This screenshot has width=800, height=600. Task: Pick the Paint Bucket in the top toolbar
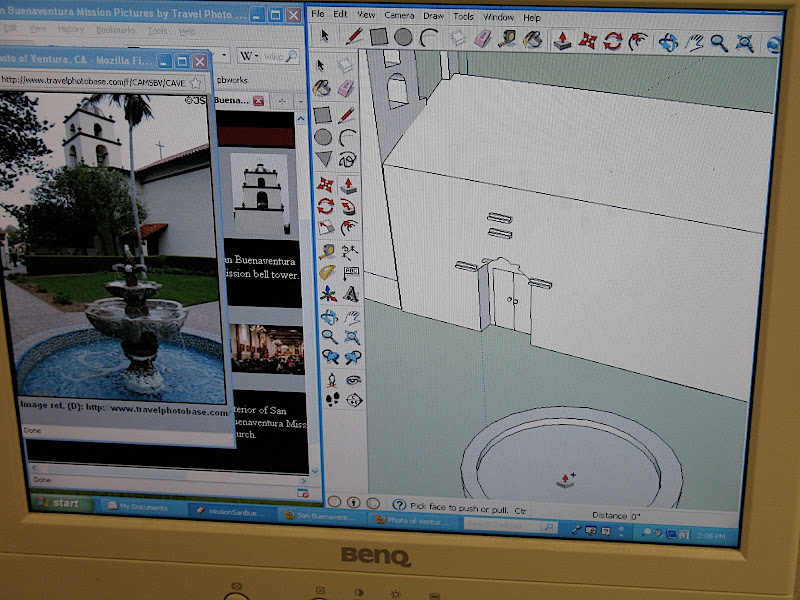click(532, 40)
